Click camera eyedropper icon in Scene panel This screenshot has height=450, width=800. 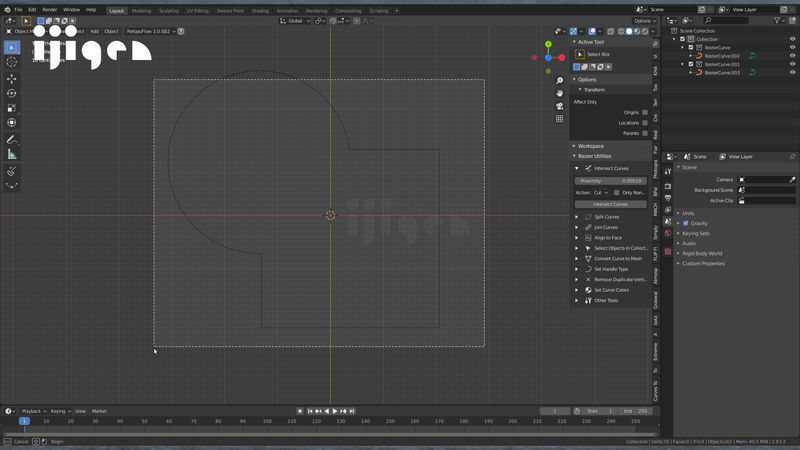pyautogui.click(x=792, y=180)
